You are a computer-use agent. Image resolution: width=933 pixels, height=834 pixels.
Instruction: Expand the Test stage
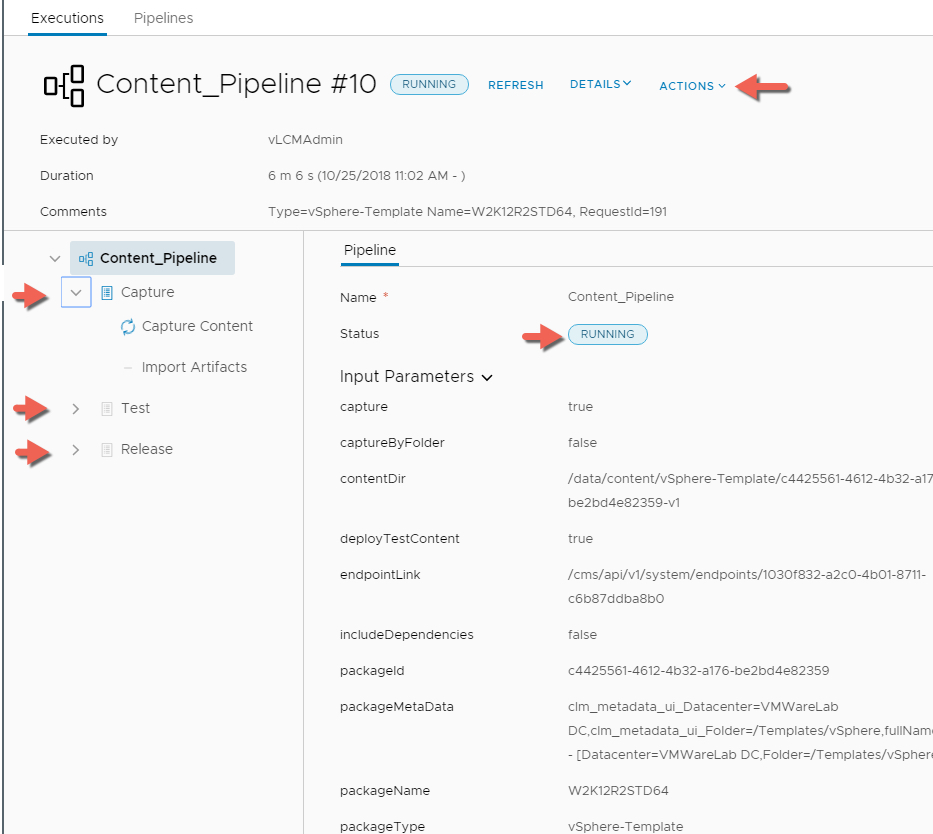pos(76,409)
